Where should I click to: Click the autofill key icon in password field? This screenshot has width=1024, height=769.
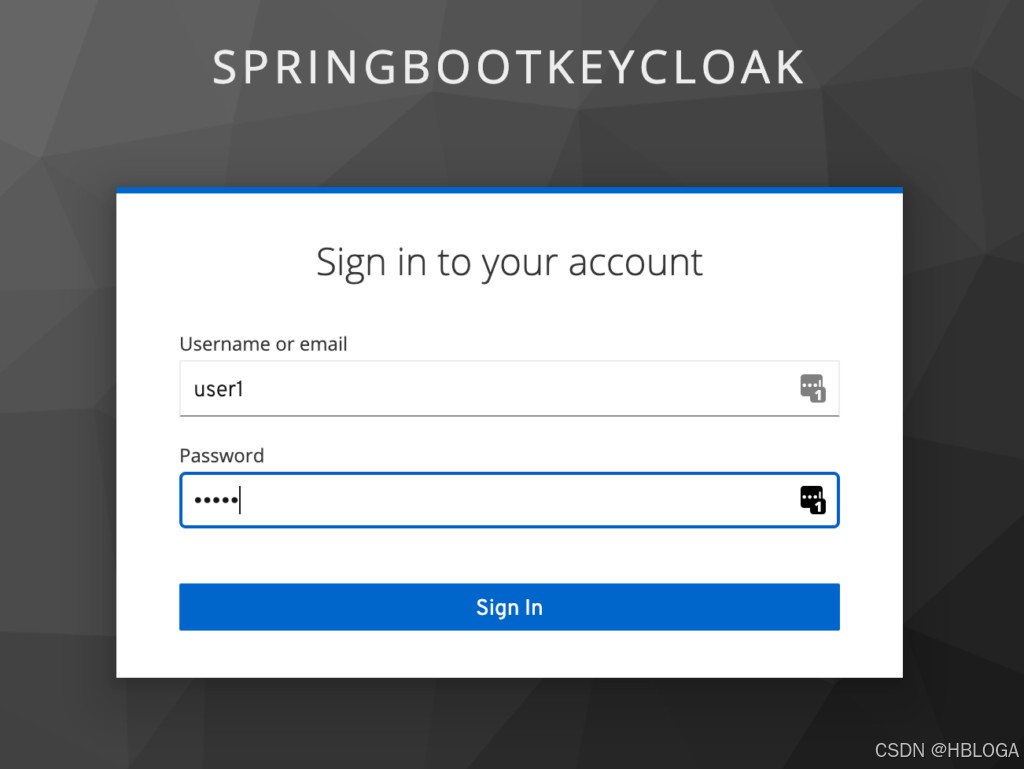click(x=812, y=498)
